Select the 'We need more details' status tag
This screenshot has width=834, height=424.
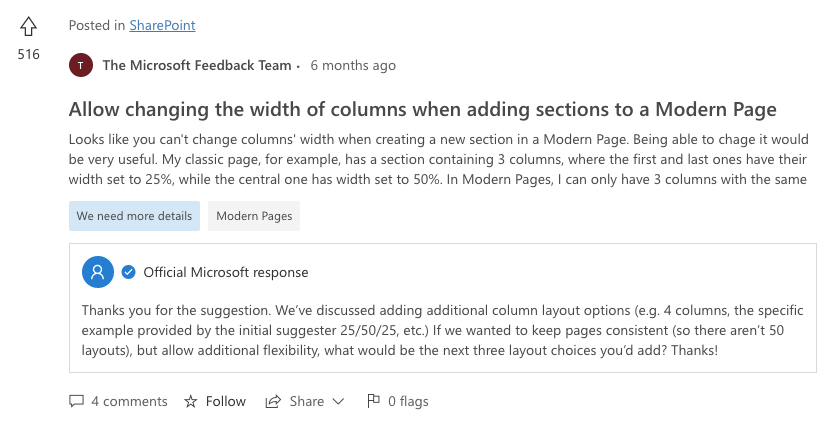point(134,216)
